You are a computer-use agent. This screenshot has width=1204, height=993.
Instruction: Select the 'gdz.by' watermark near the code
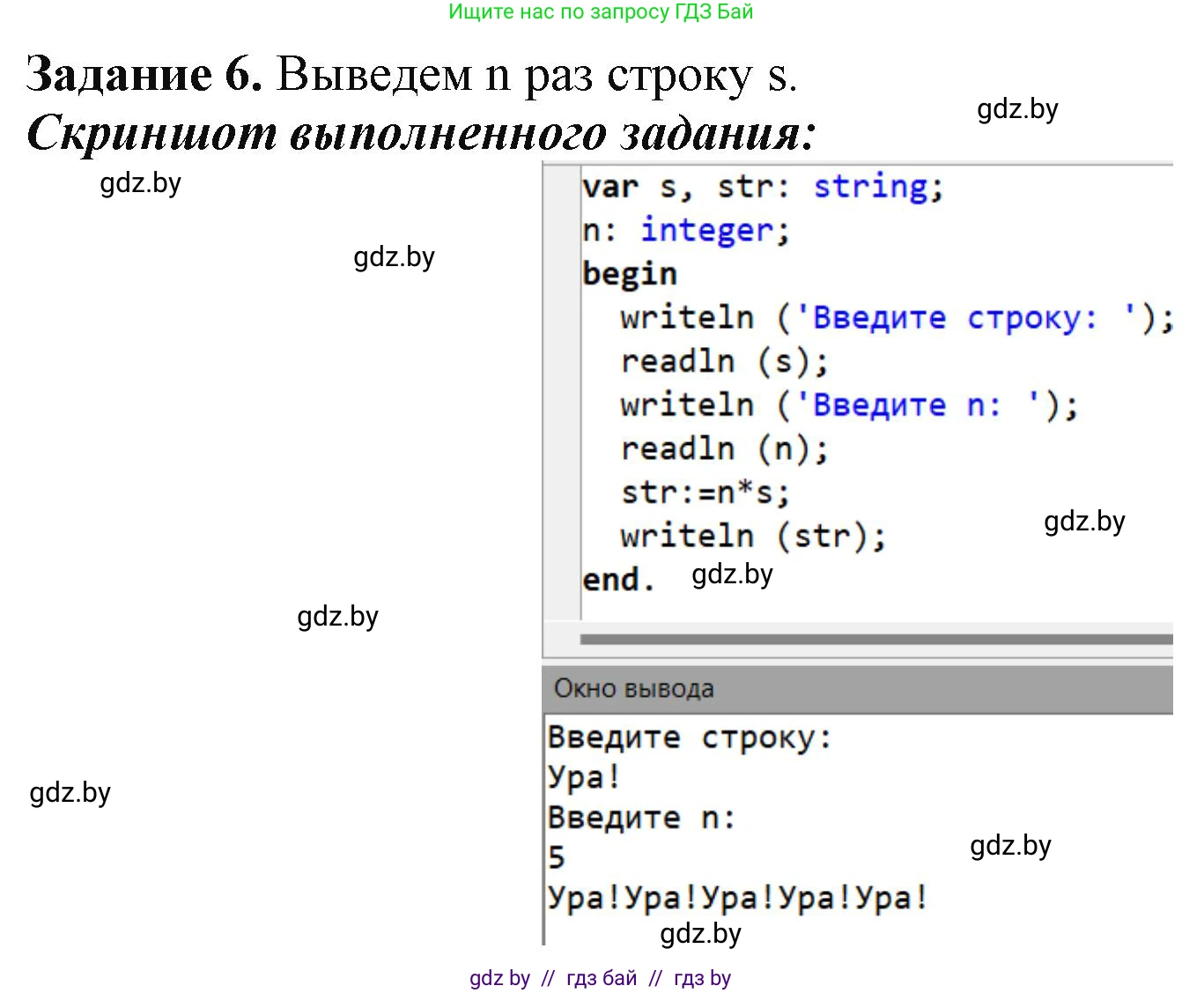[1085, 522]
